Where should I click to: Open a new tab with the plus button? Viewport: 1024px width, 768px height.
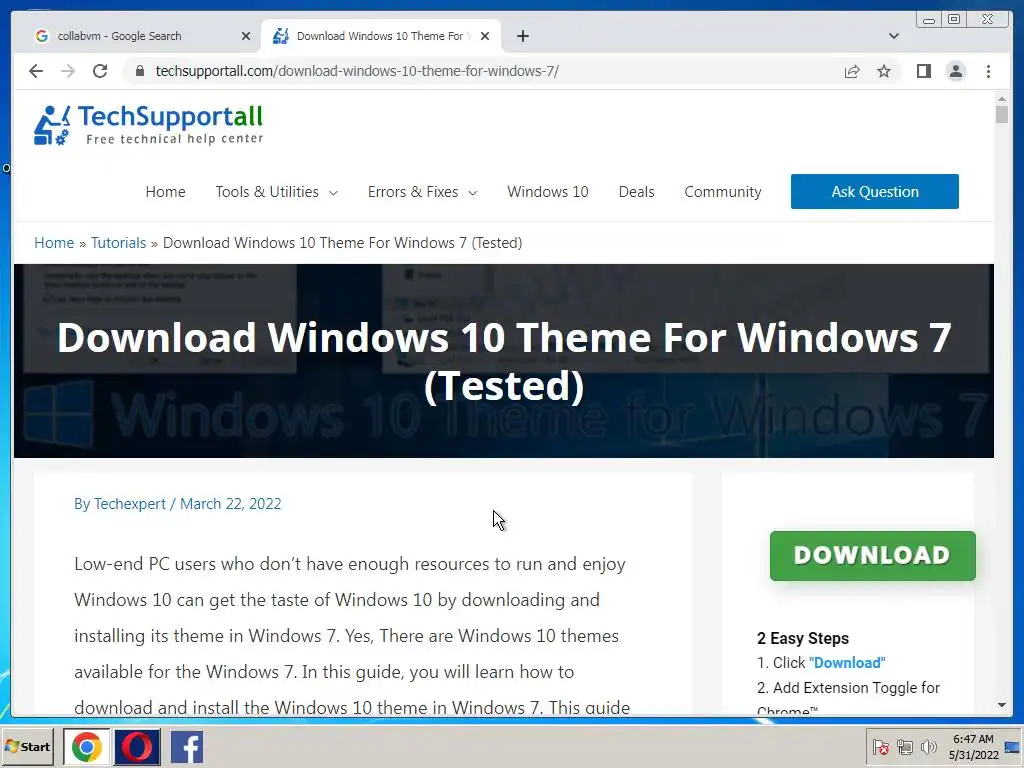pos(522,36)
